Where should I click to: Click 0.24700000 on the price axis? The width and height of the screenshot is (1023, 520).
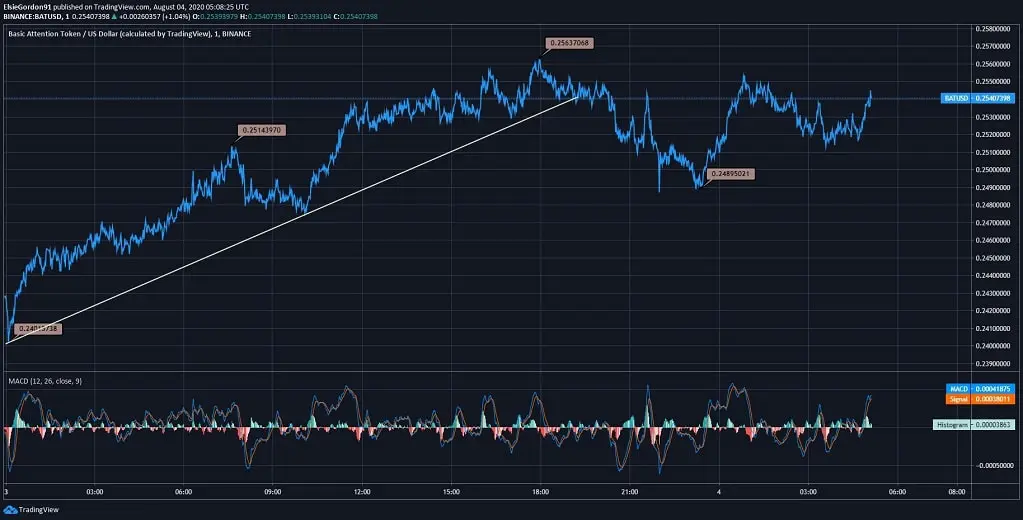pyautogui.click(x=993, y=222)
